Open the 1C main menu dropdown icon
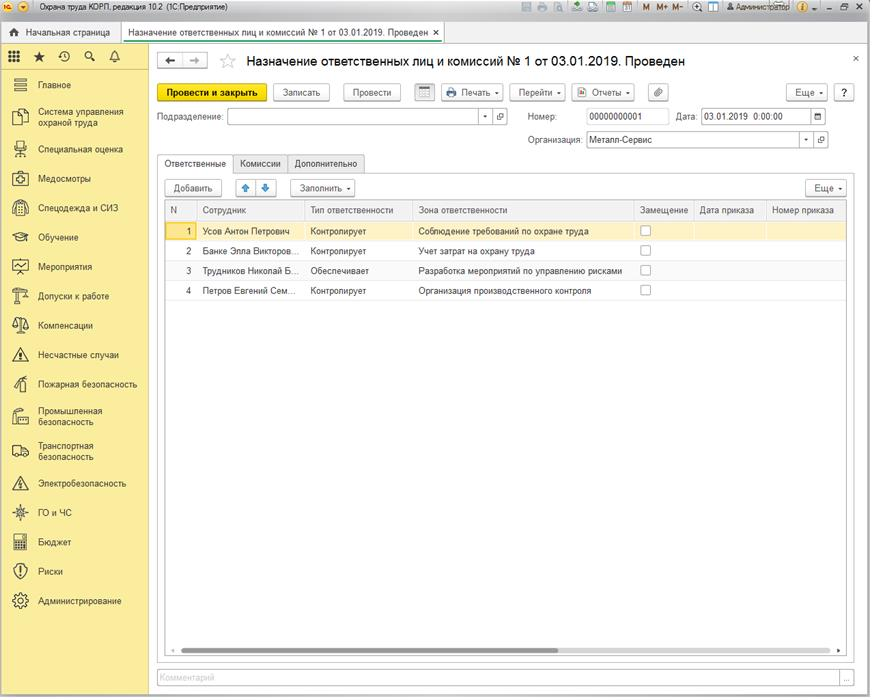 coord(23,7)
